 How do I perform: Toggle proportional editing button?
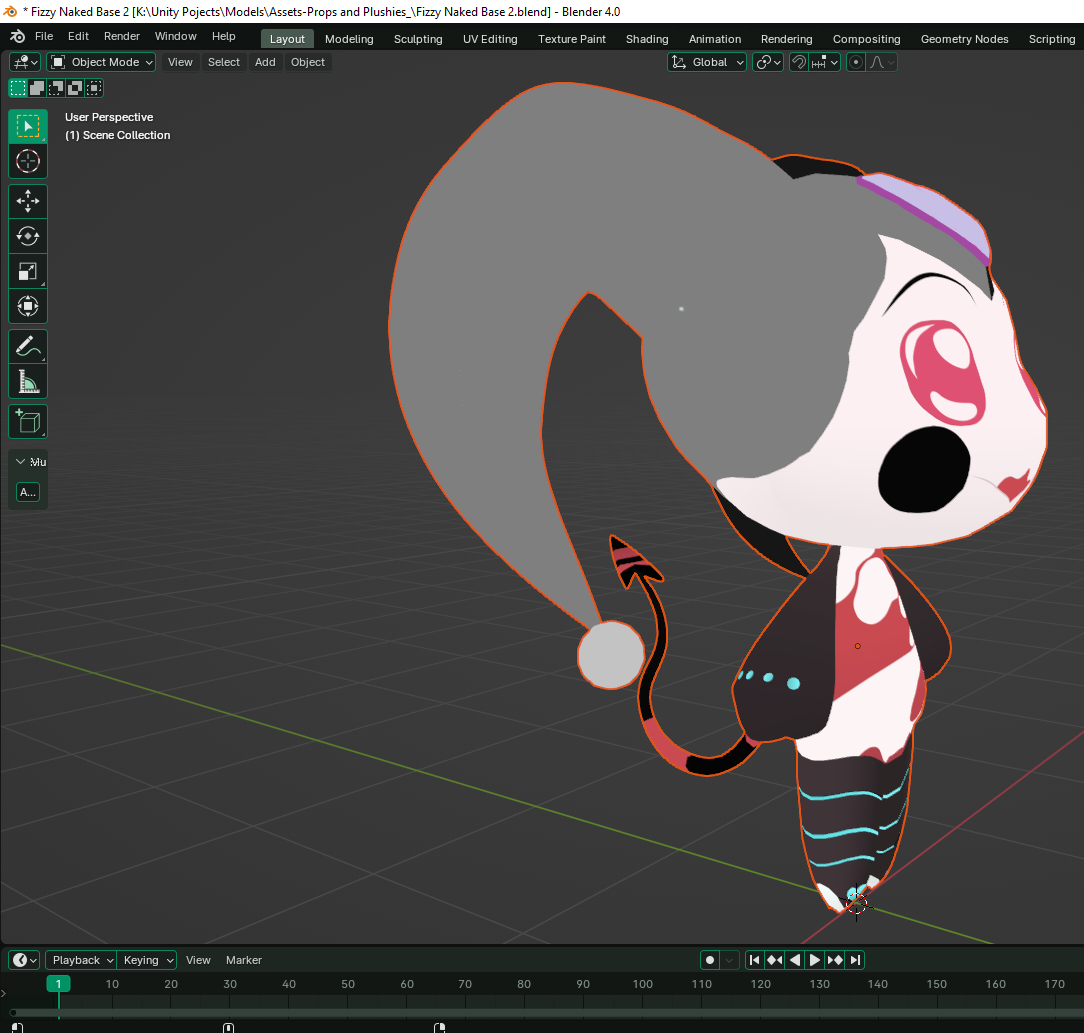(x=856, y=62)
